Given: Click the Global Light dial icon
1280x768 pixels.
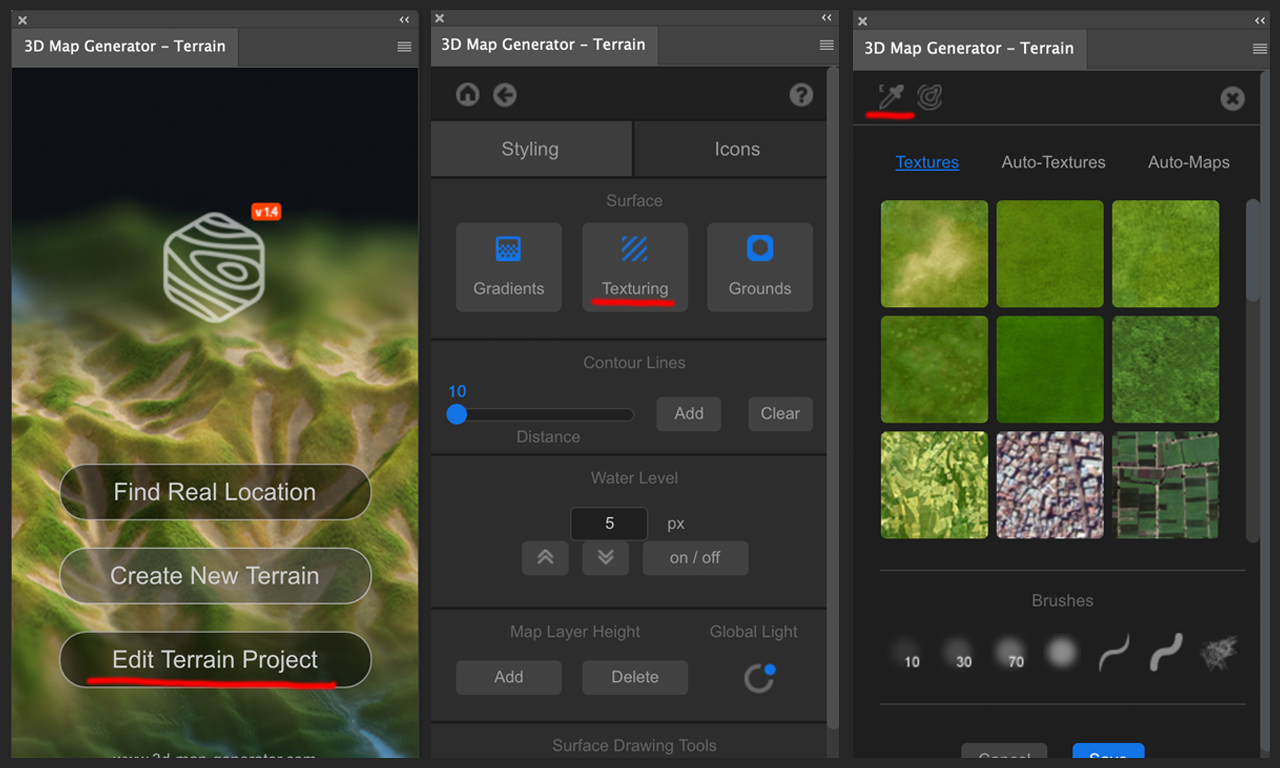Looking at the screenshot, I should point(760,677).
